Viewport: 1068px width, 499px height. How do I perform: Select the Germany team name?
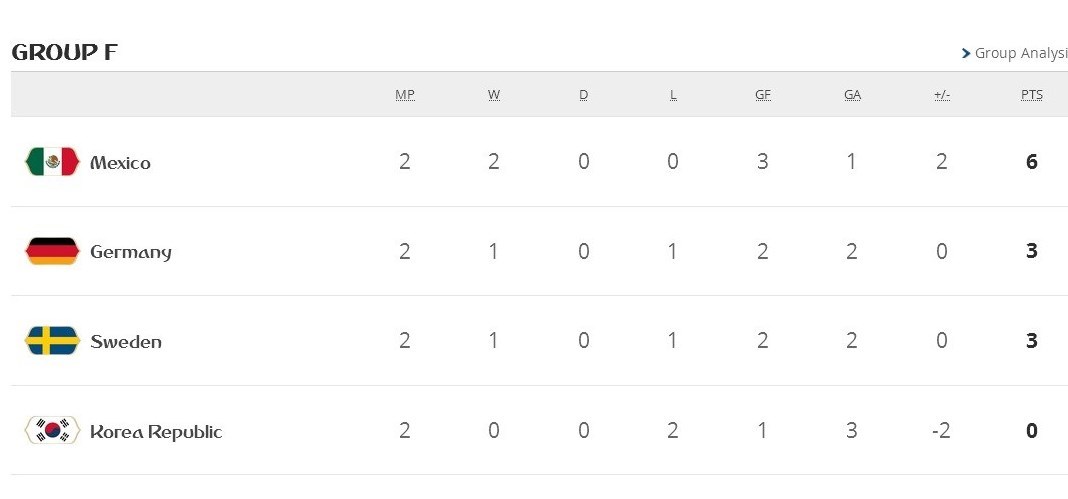[131, 252]
